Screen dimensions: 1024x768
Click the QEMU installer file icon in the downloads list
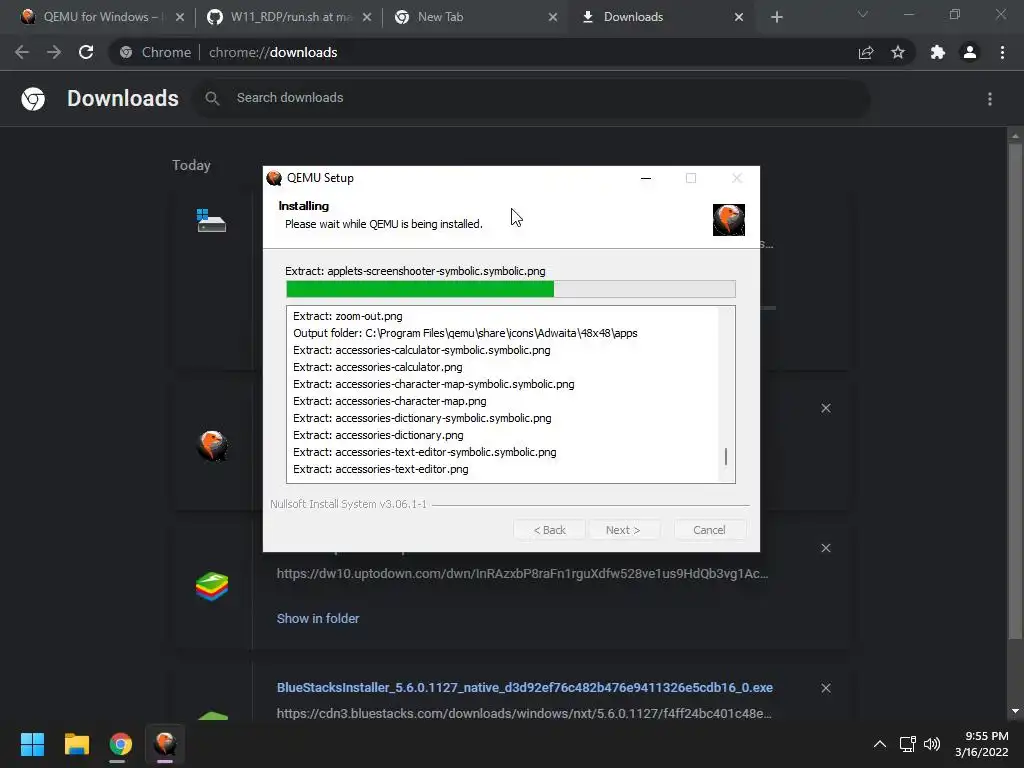point(212,446)
